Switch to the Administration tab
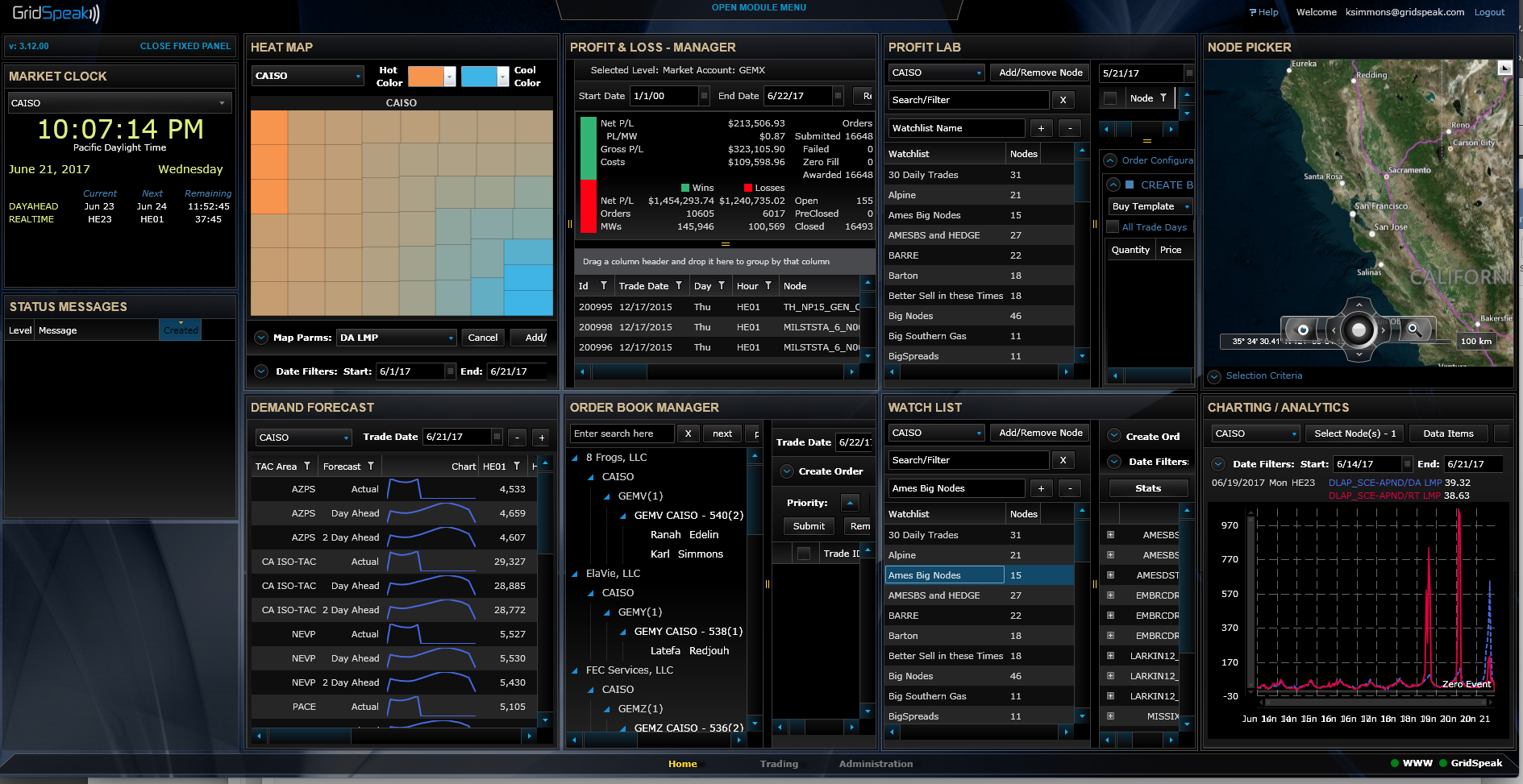Viewport: 1523px width, 784px height. tap(876, 764)
